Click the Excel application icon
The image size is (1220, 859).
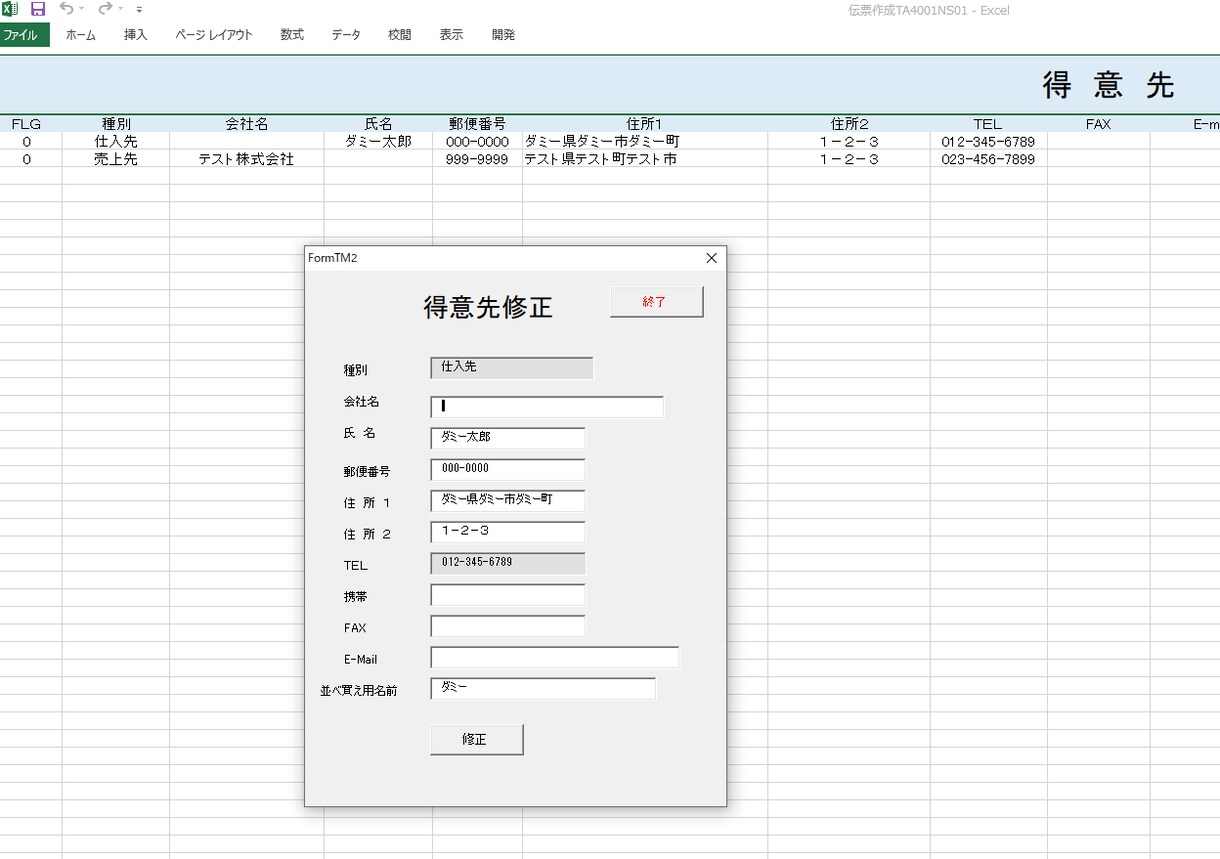(x=10, y=9)
